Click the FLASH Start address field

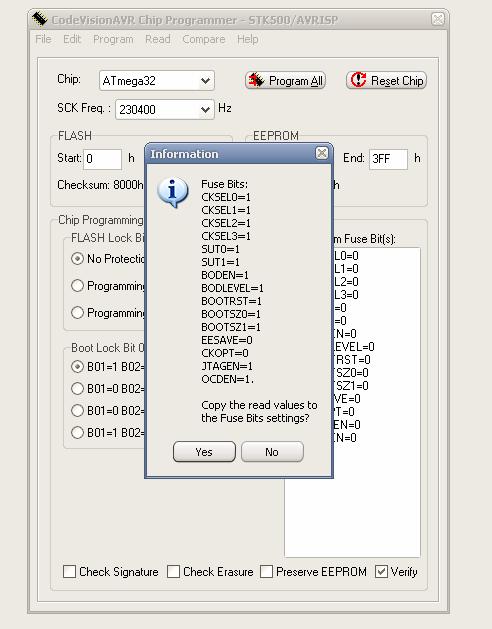102,159
